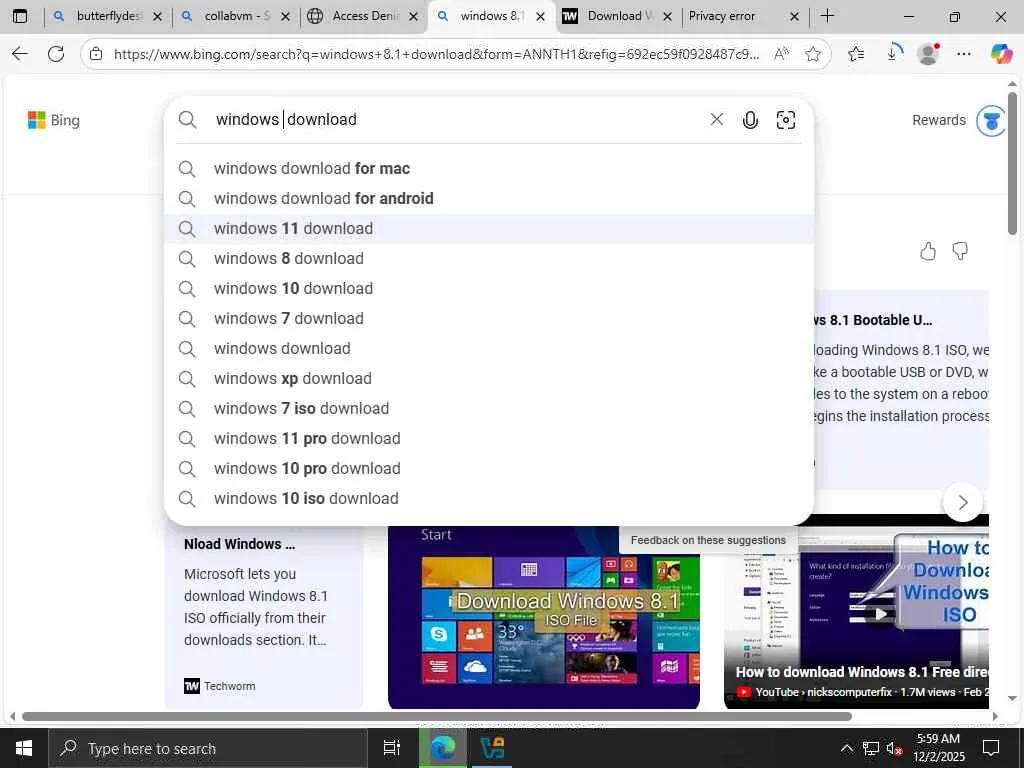The image size is (1024, 768).
Task: Open the Bing Rewards medal icon
Action: 991,120
